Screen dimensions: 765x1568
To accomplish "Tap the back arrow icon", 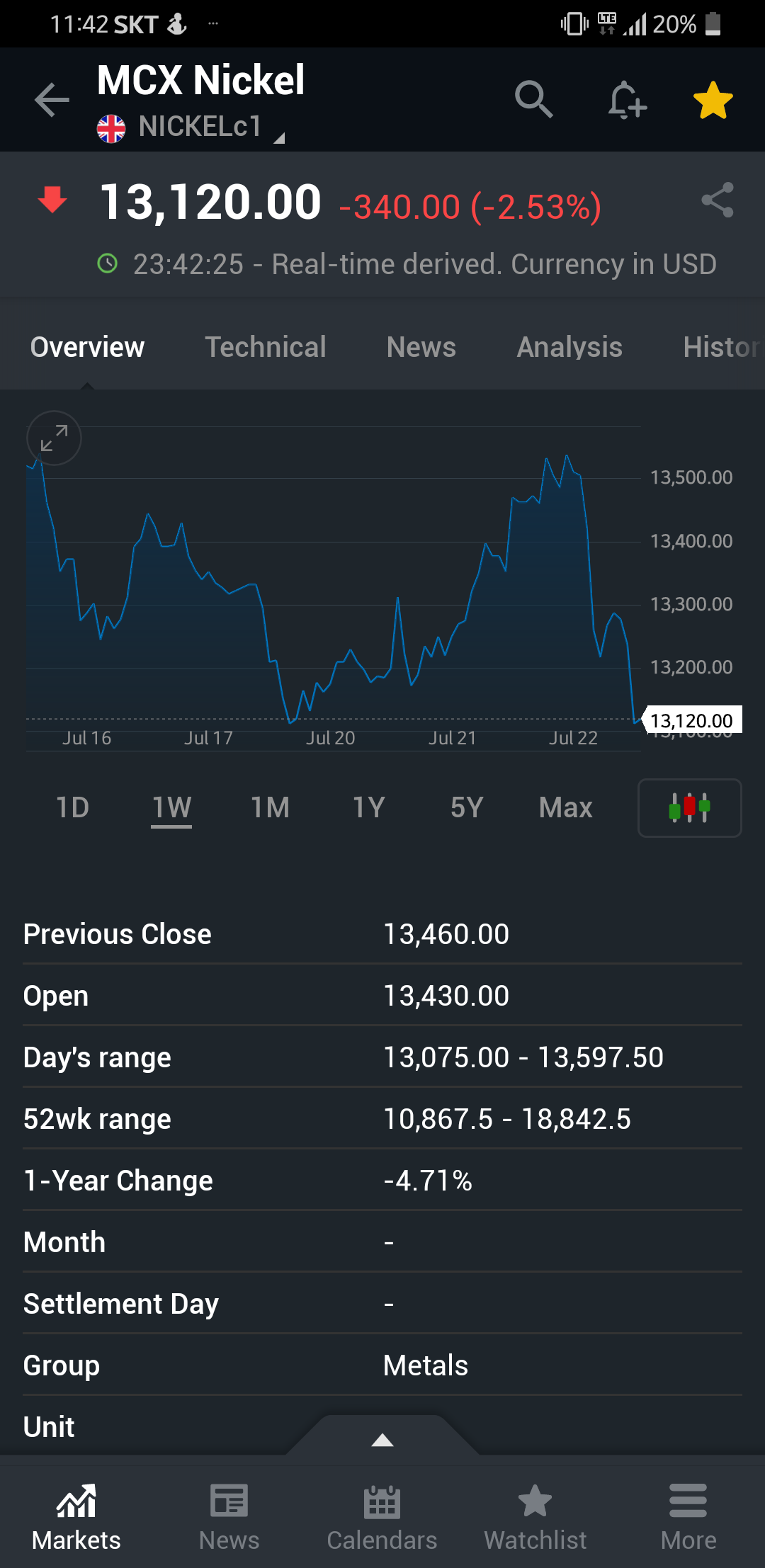I will click(x=52, y=99).
